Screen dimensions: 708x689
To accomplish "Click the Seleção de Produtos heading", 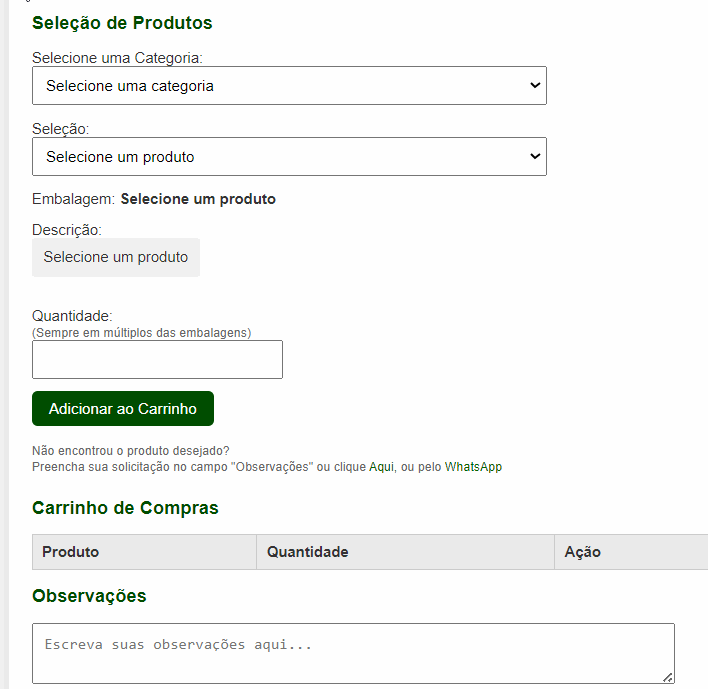I will coord(122,23).
